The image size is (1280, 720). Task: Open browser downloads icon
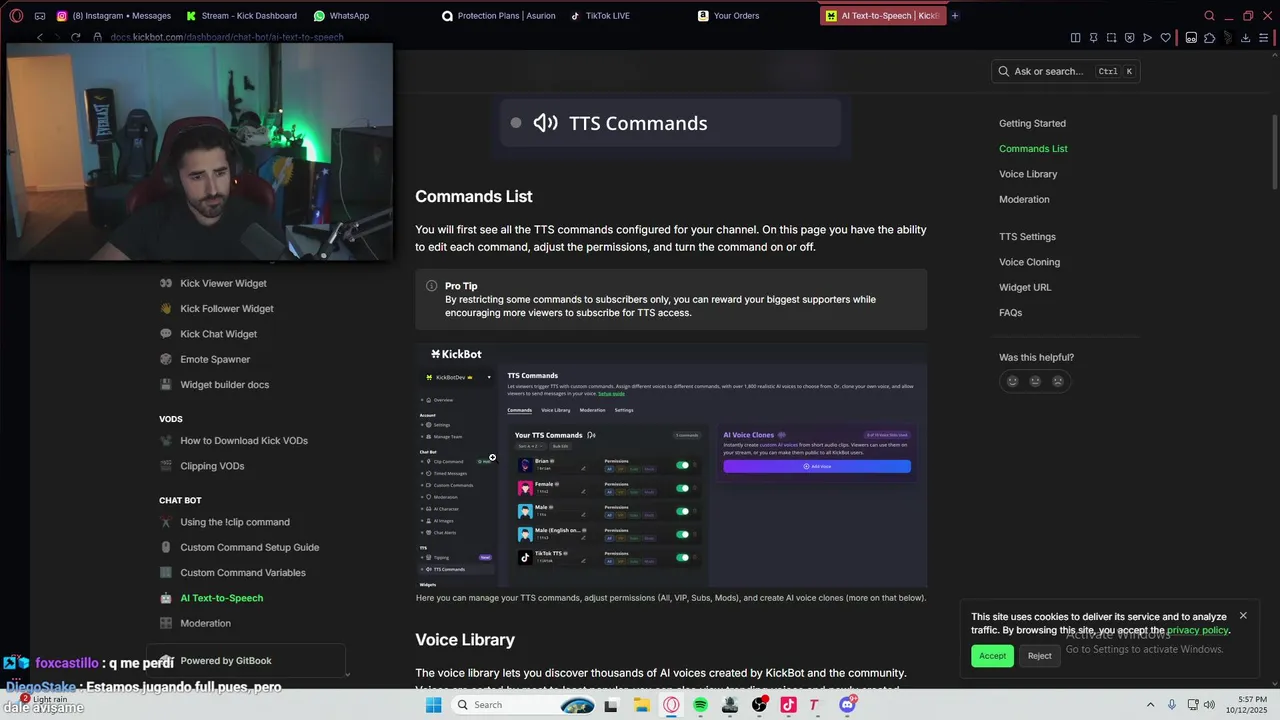[1246, 38]
